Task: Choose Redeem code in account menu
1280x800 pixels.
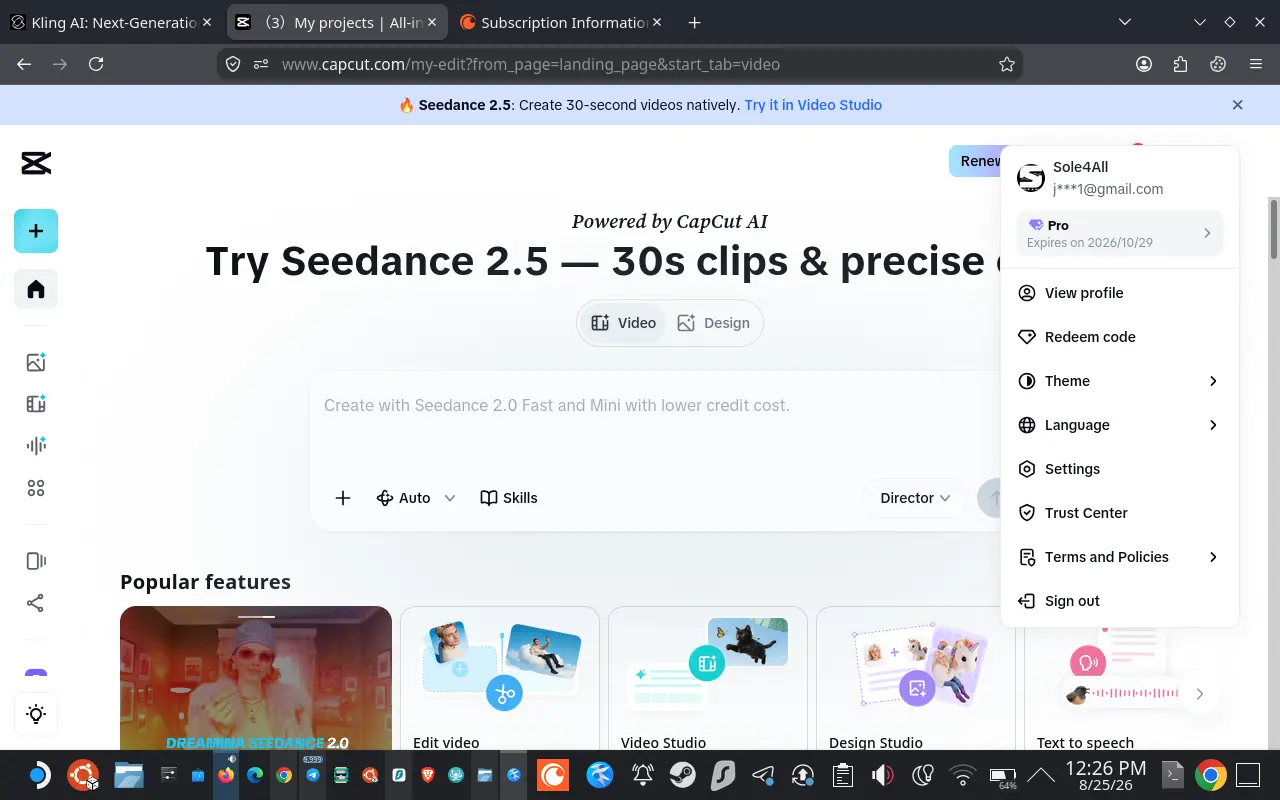Action: pyautogui.click(x=1120, y=337)
